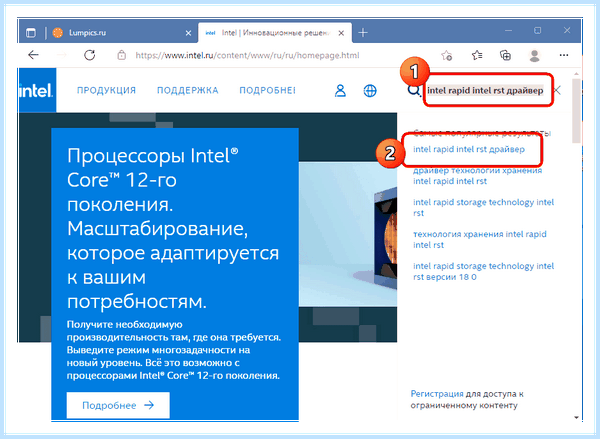Close the Intel tab
This screenshot has height=439, width=600.
click(x=341, y=33)
